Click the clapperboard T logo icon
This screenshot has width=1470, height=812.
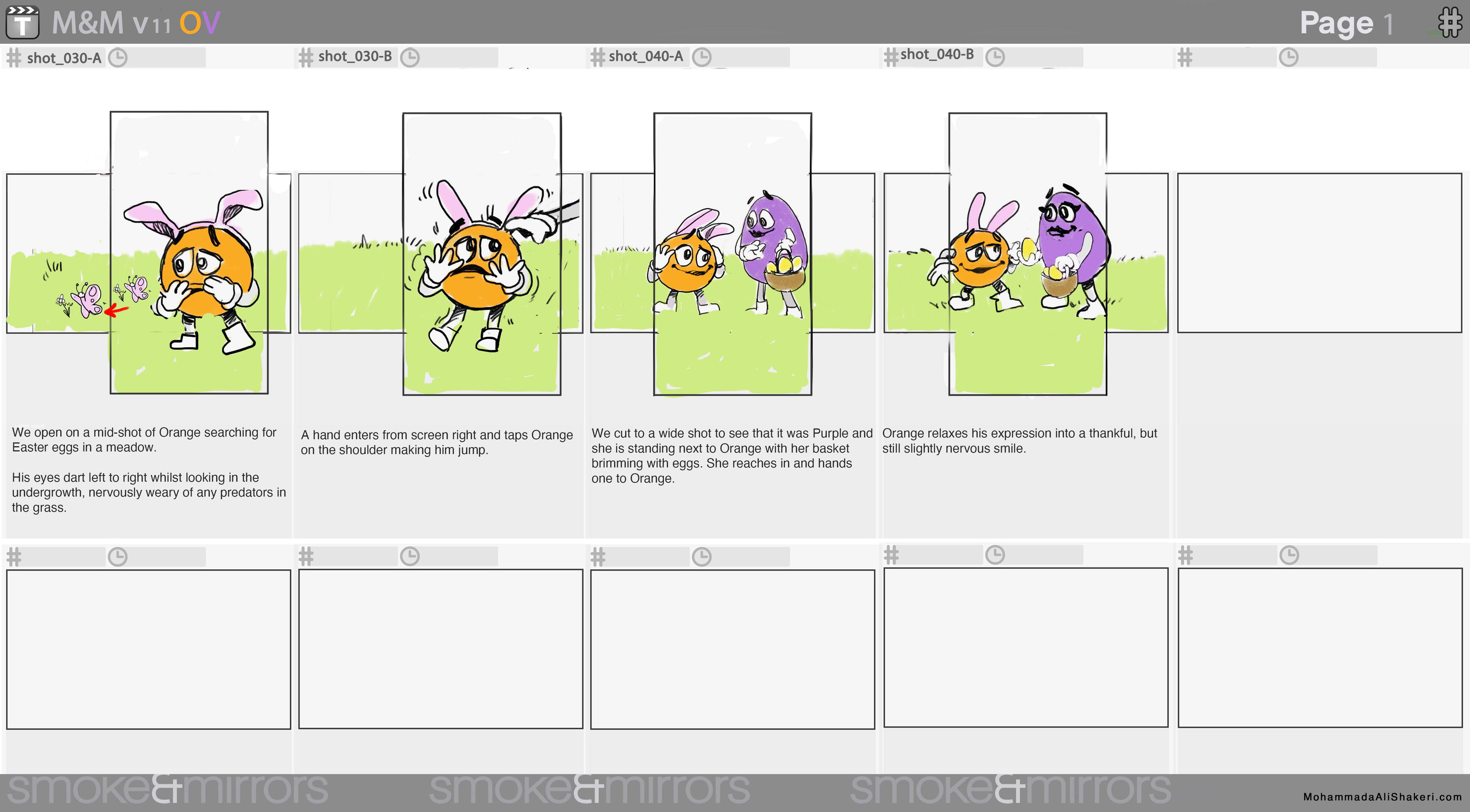click(22, 22)
